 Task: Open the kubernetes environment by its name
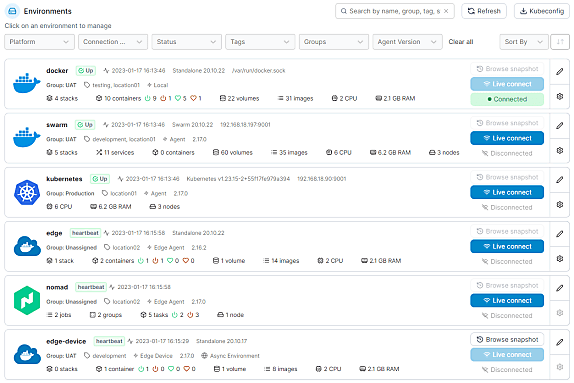64,179
